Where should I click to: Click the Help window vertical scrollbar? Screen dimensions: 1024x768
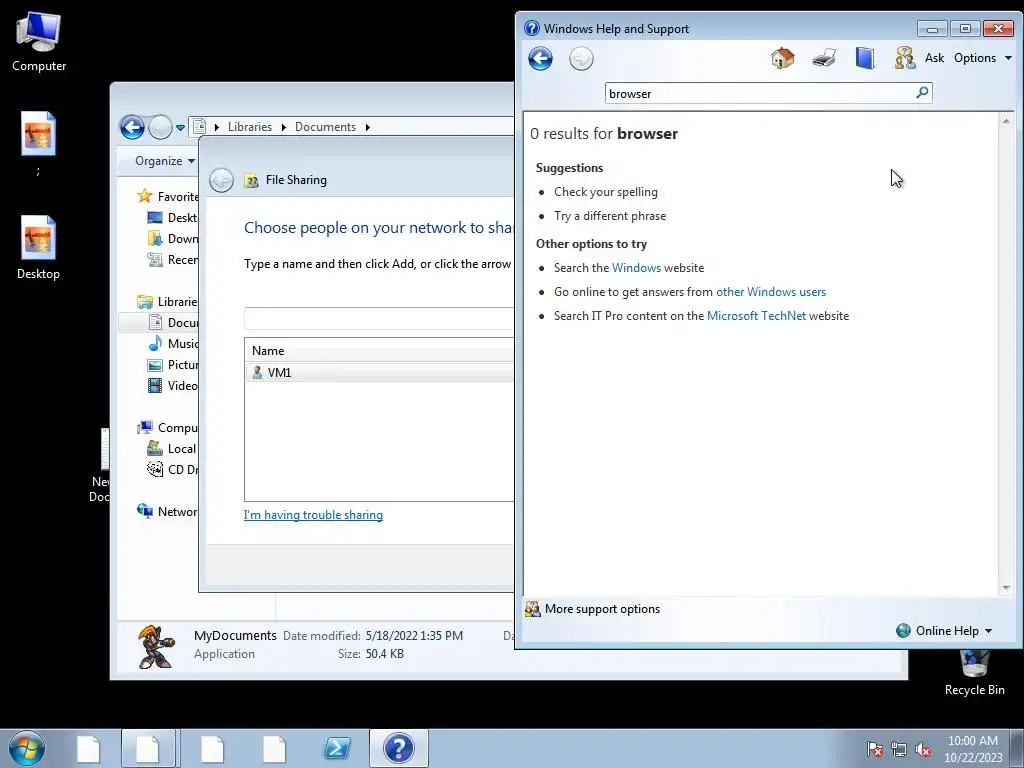1006,354
